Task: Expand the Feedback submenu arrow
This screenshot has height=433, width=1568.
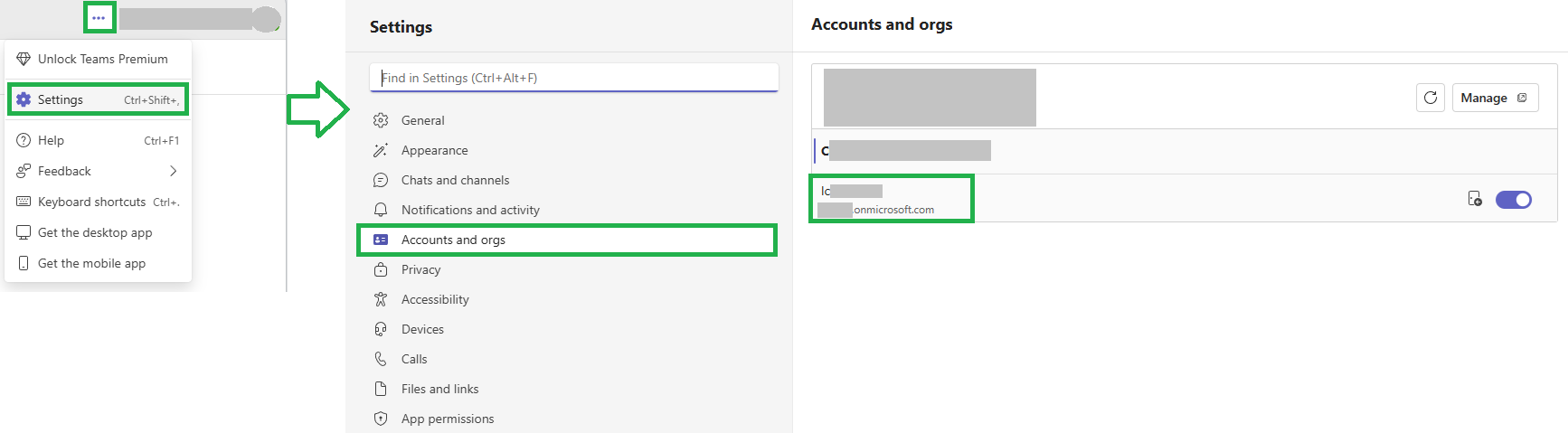Action: pos(173,171)
